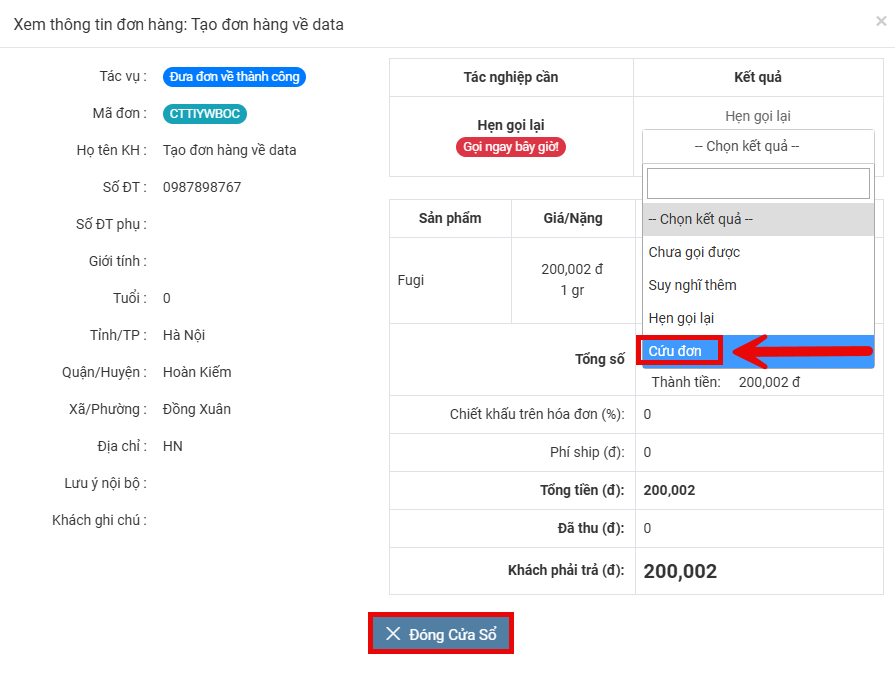
Task: Click the Kết quả column header
Action: pos(757,77)
